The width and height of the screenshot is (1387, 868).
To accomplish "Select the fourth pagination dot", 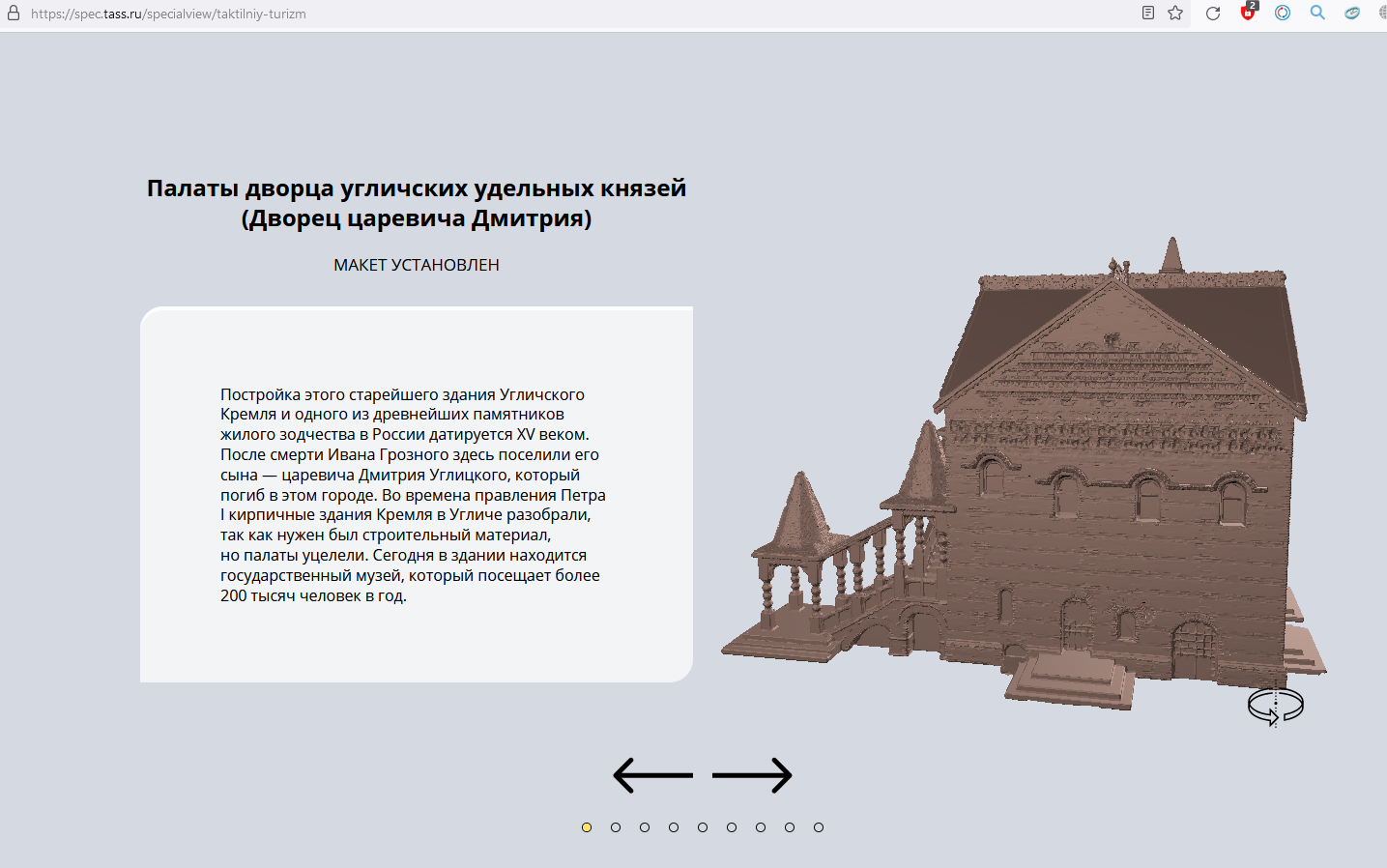I will [674, 827].
